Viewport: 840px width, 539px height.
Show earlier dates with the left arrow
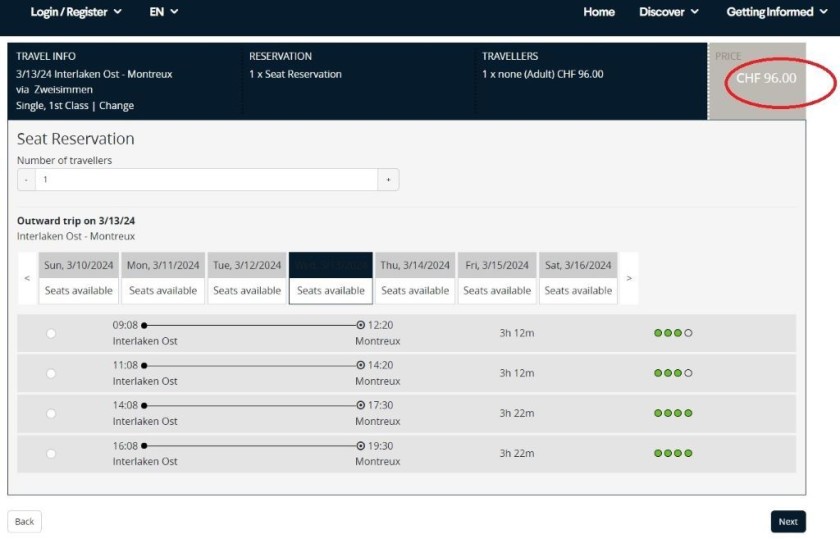(27, 278)
